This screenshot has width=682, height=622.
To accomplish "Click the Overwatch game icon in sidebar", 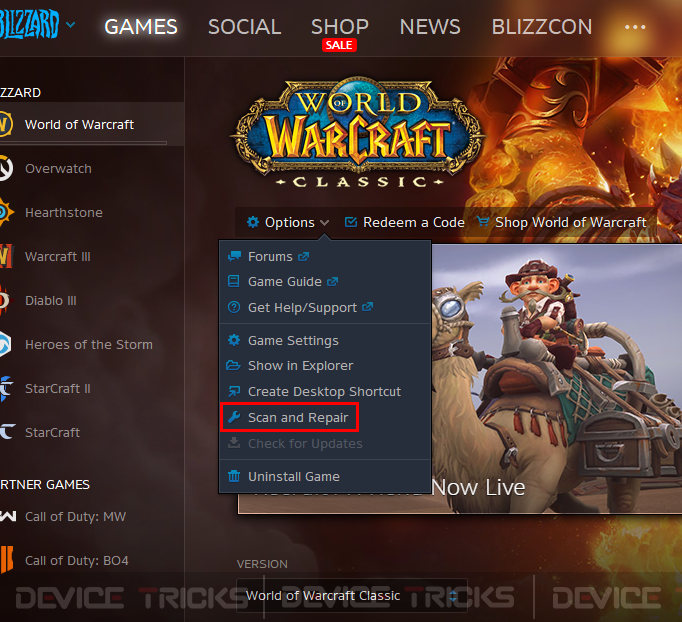I will pos(6,168).
